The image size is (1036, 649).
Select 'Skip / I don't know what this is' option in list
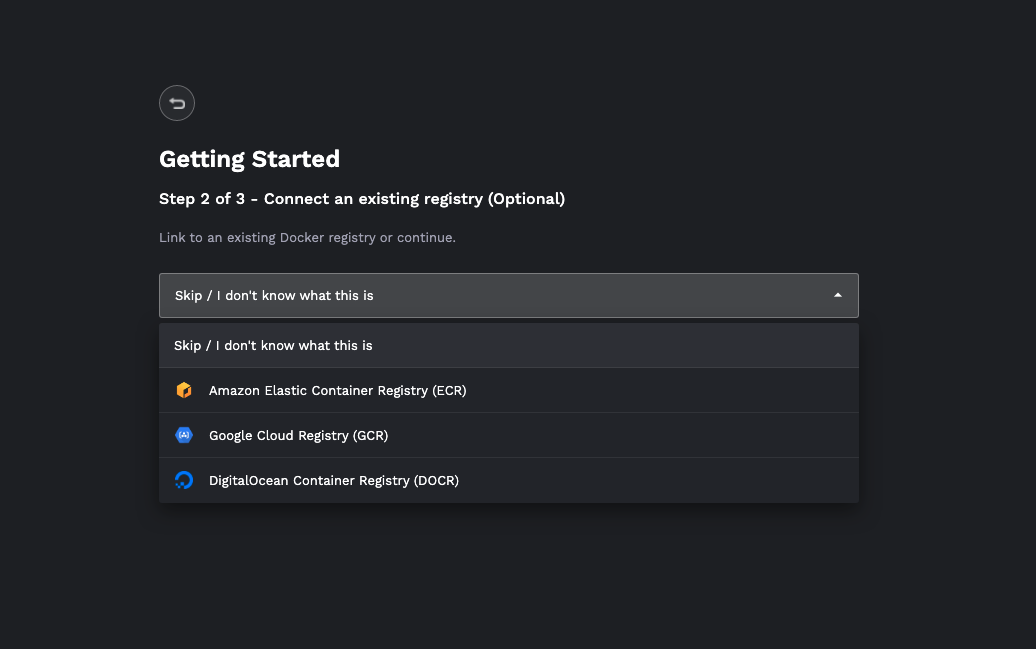pos(509,346)
